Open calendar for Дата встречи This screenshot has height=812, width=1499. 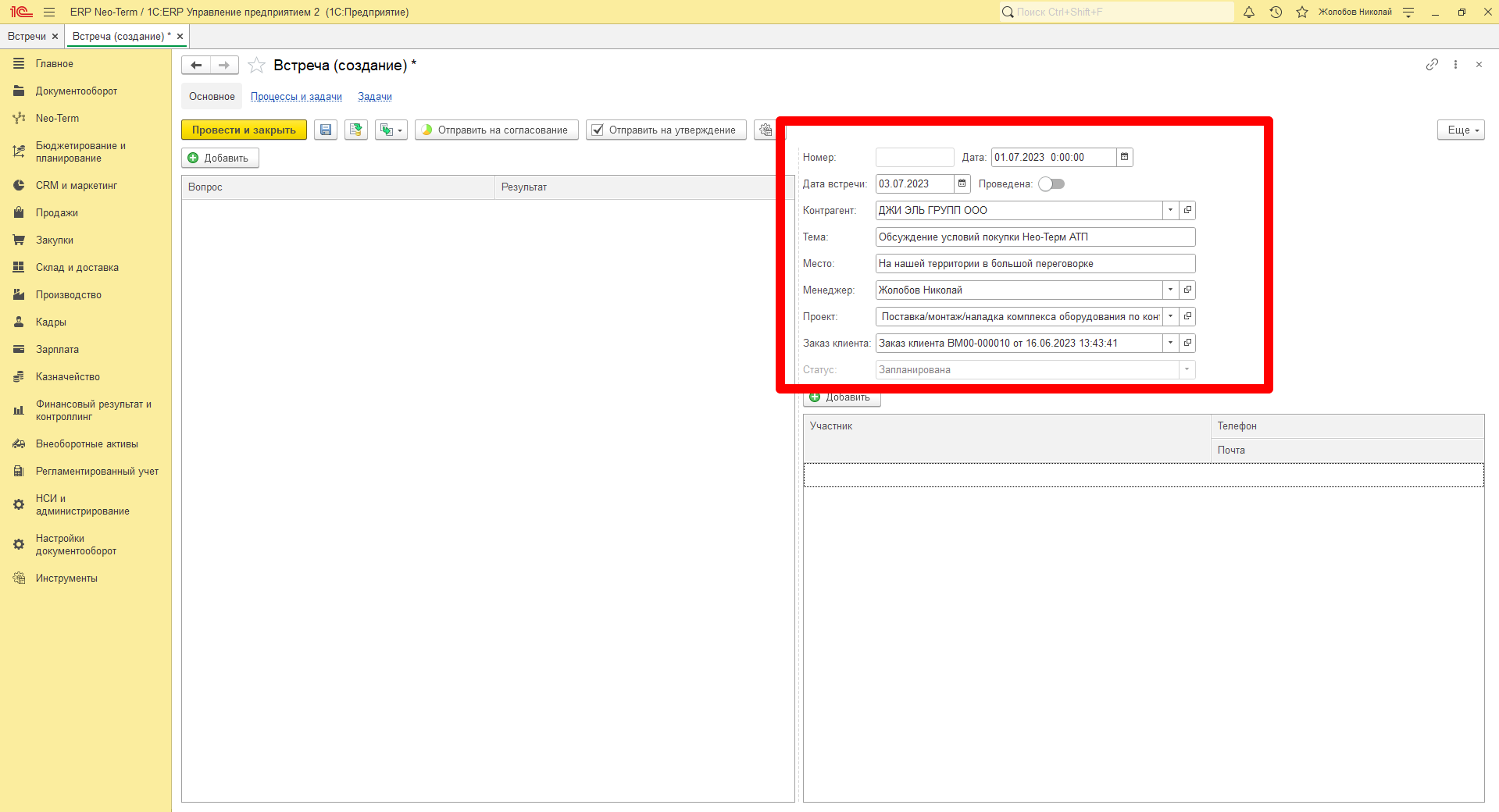click(962, 183)
